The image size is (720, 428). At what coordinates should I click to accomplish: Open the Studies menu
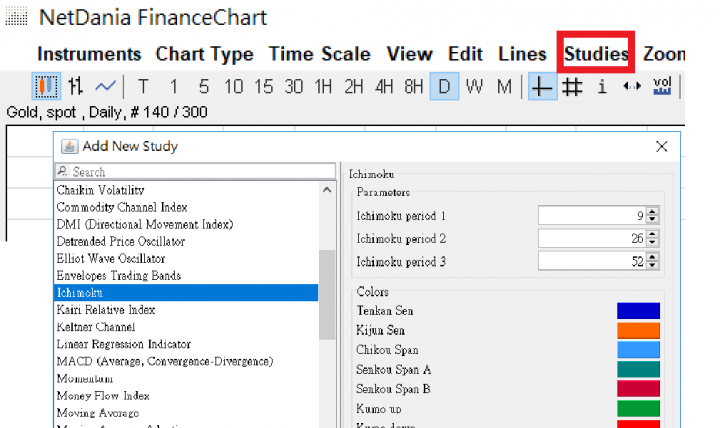596,54
